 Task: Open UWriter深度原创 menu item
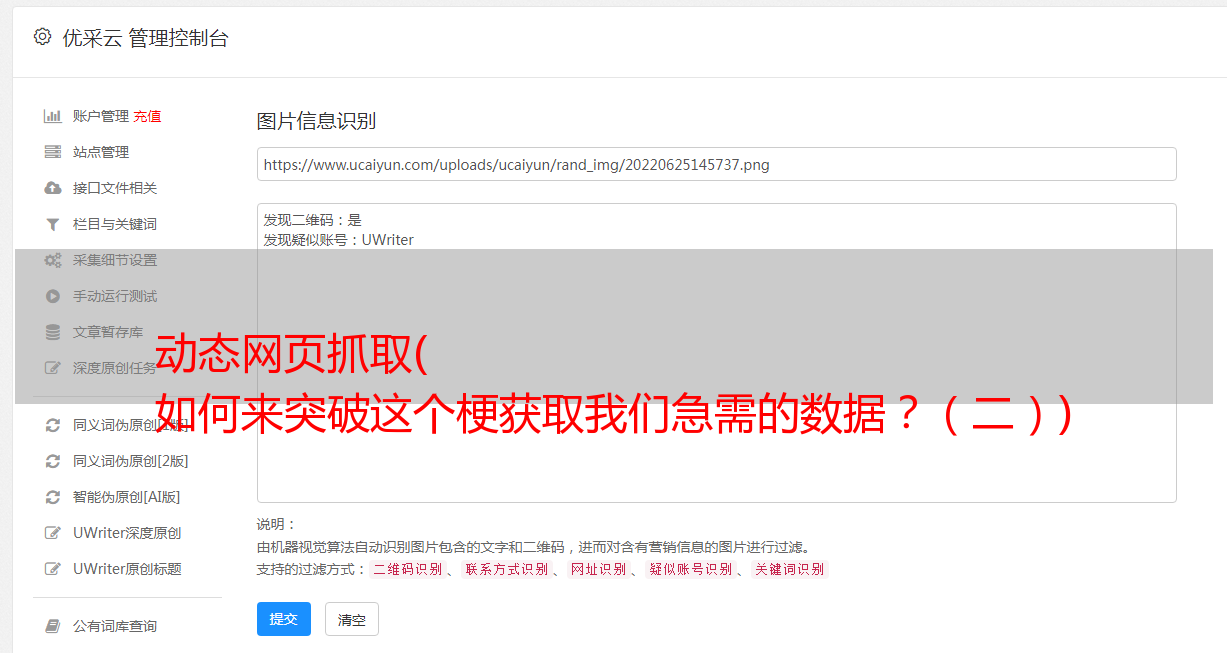coord(127,533)
